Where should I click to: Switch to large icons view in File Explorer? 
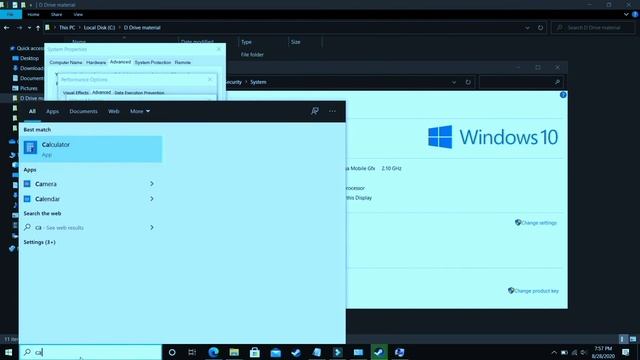tap(633, 339)
